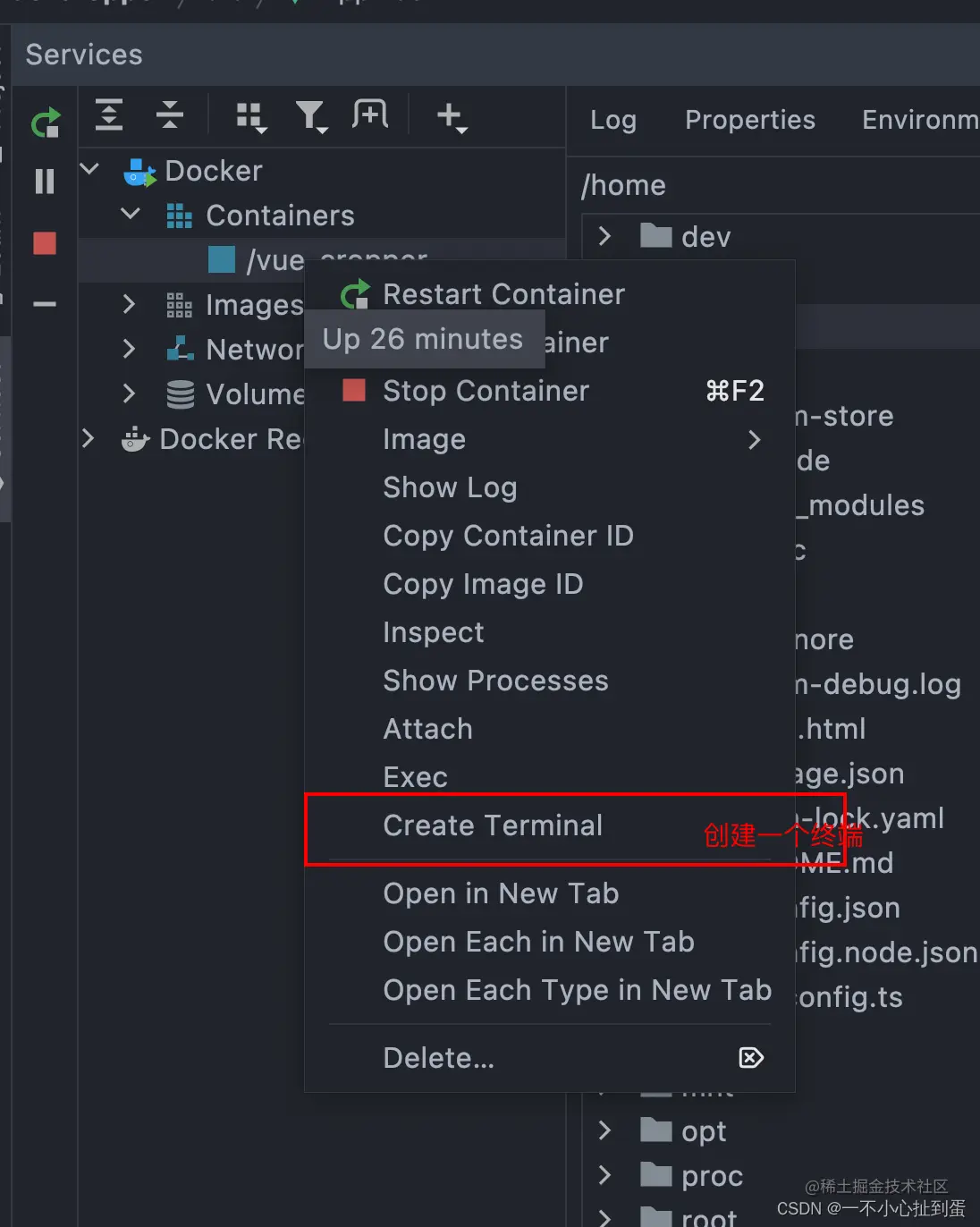
Task: Click the red stop square in left toolbar
Action: 45,243
